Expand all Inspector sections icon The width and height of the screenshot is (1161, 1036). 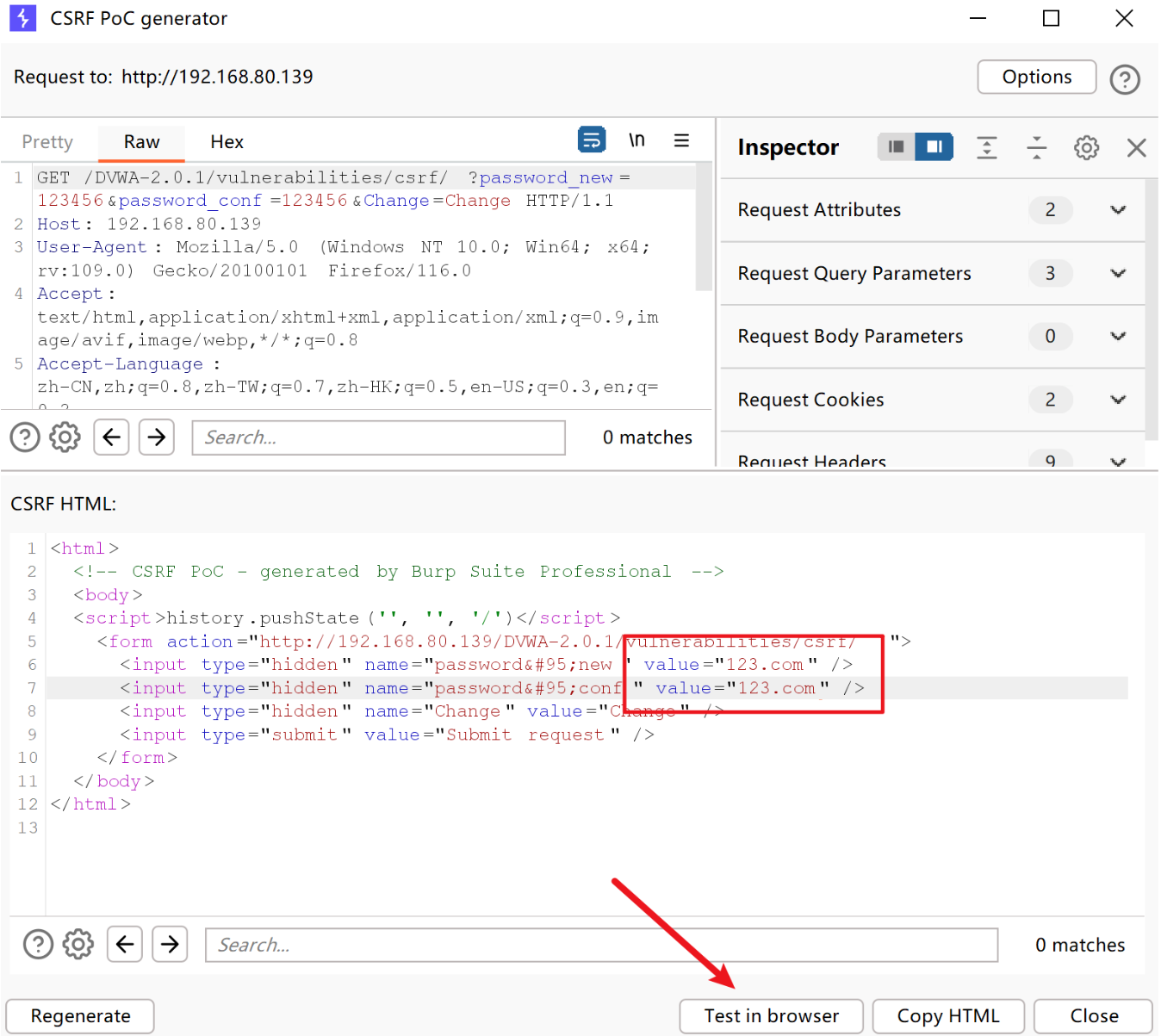pos(987,147)
